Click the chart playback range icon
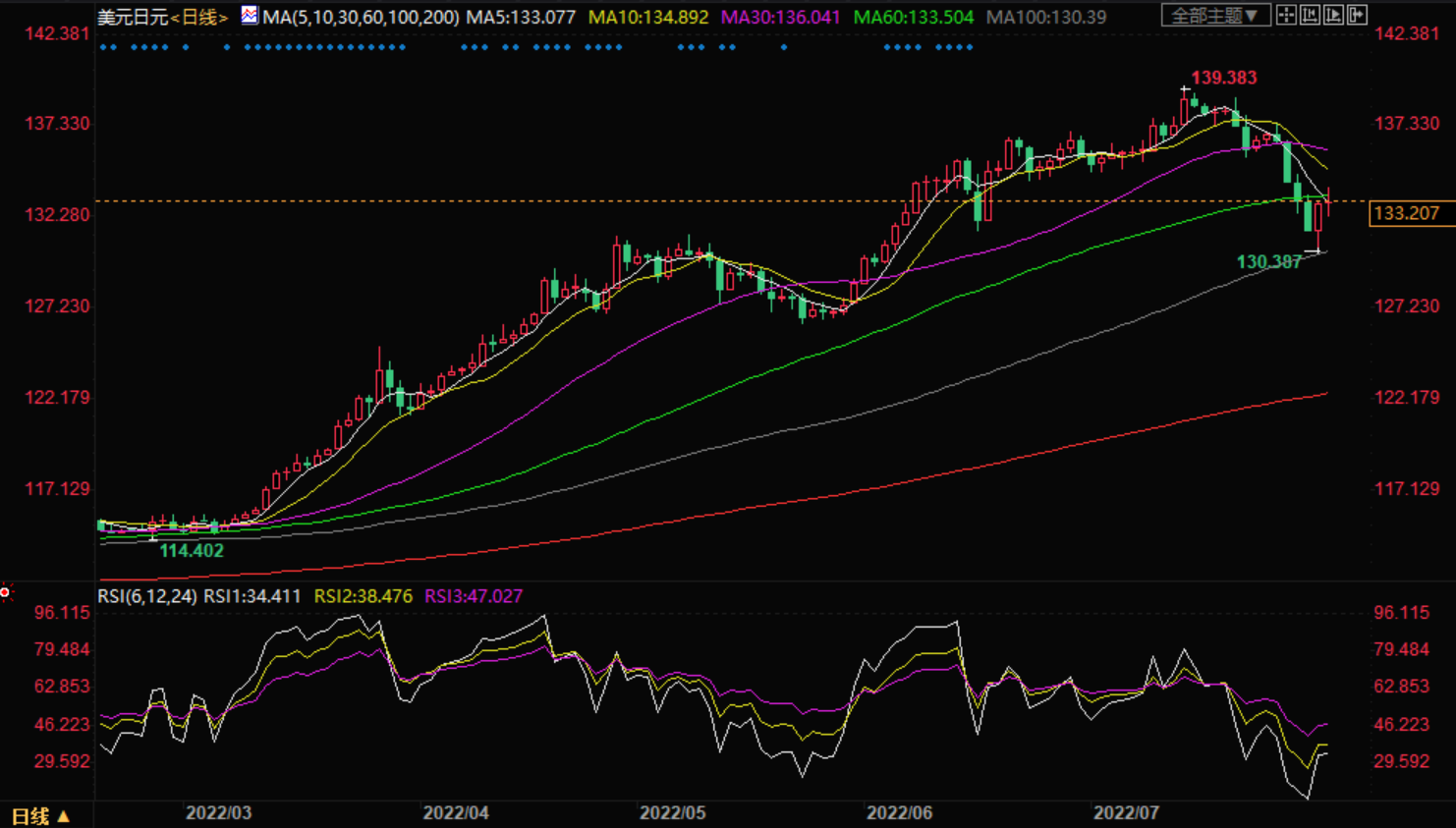Screen dimensions: 1456x828 [1333, 15]
